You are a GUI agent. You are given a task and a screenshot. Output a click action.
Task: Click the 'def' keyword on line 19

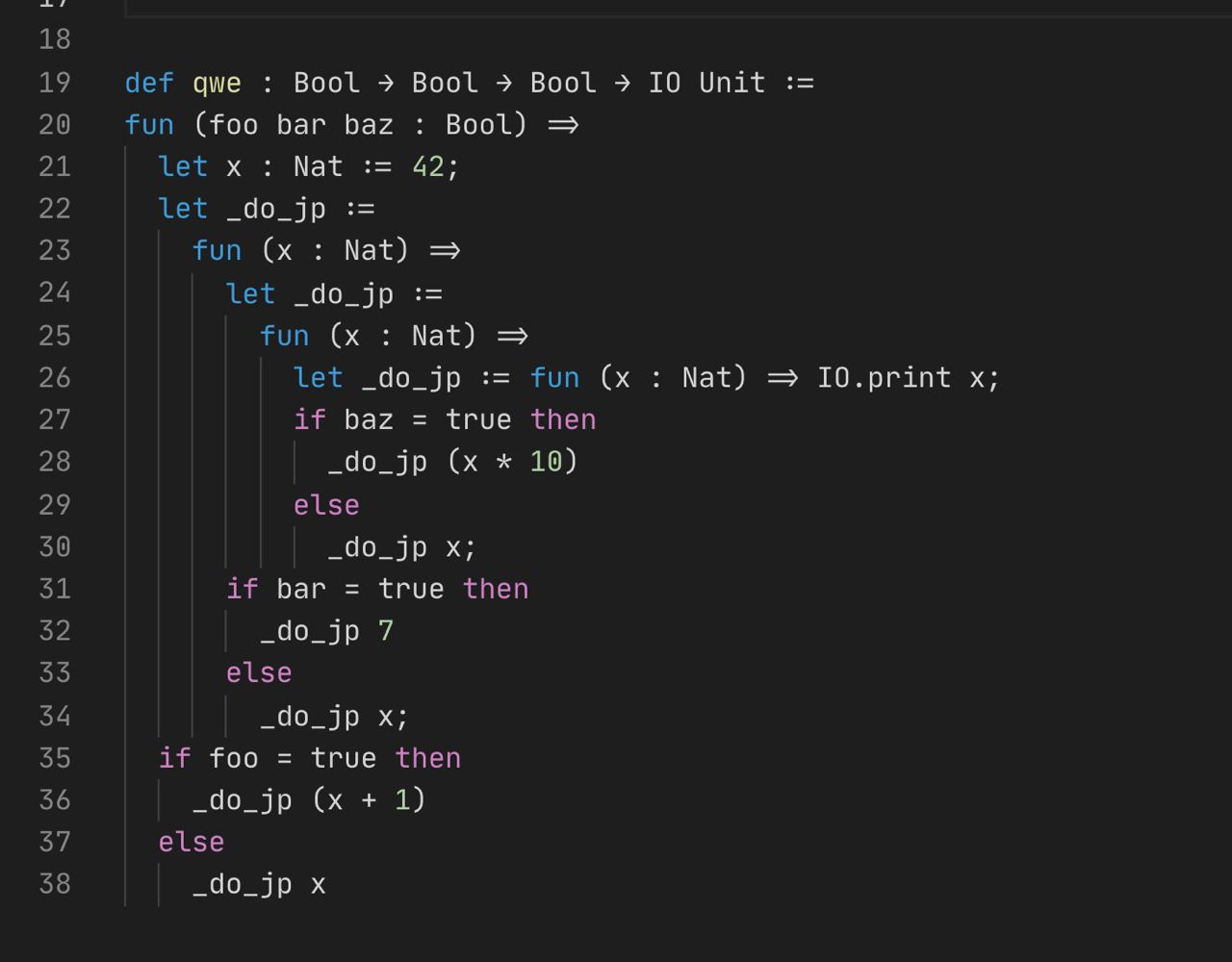149,83
